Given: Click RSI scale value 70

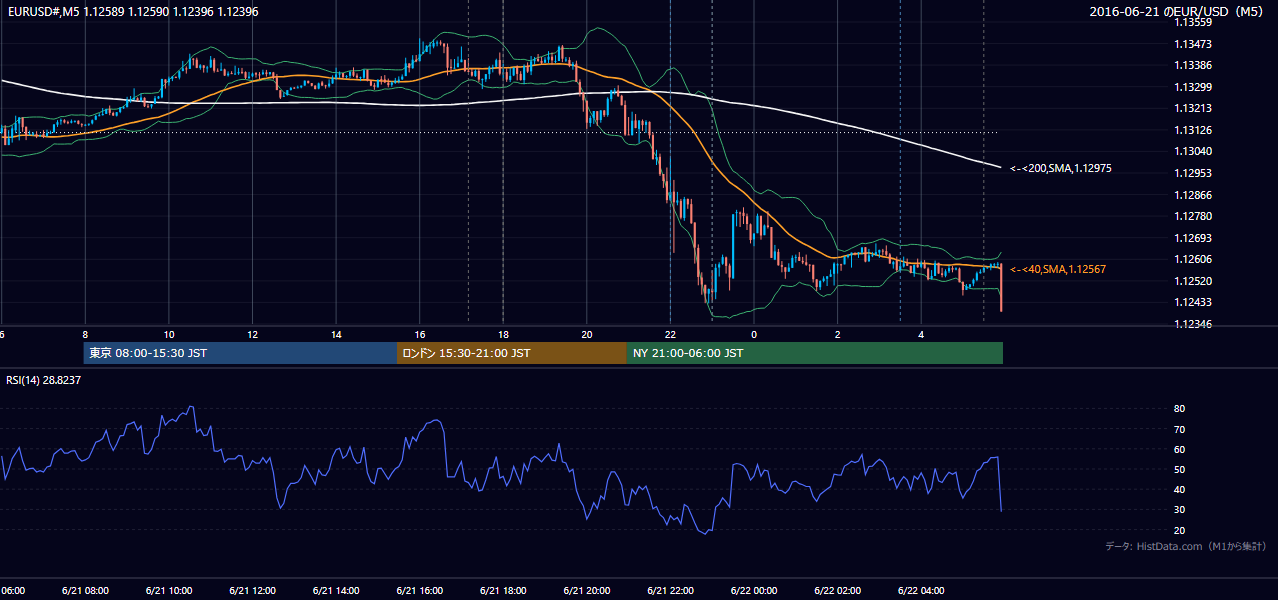Looking at the screenshot, I should (x=1180, y=429).
